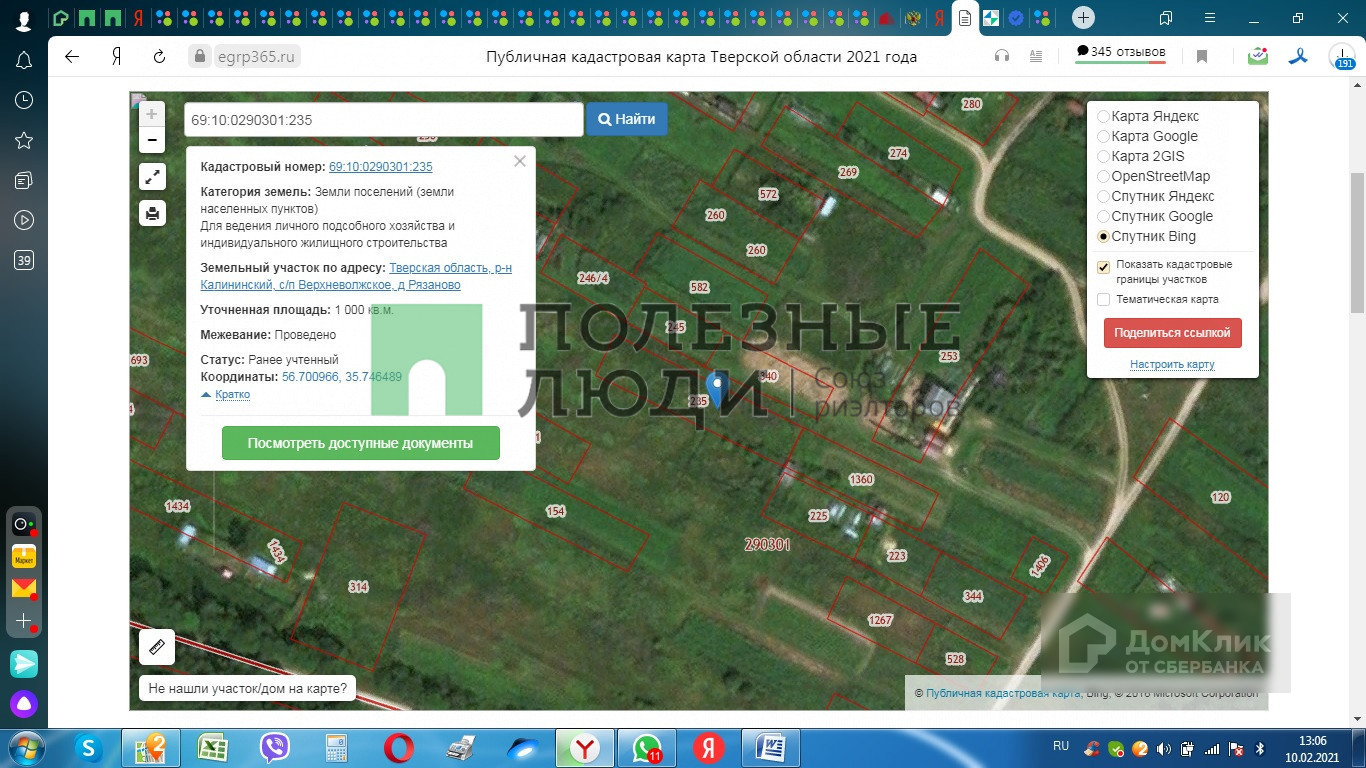Open browsing history from the sidebar

(24, 100)
